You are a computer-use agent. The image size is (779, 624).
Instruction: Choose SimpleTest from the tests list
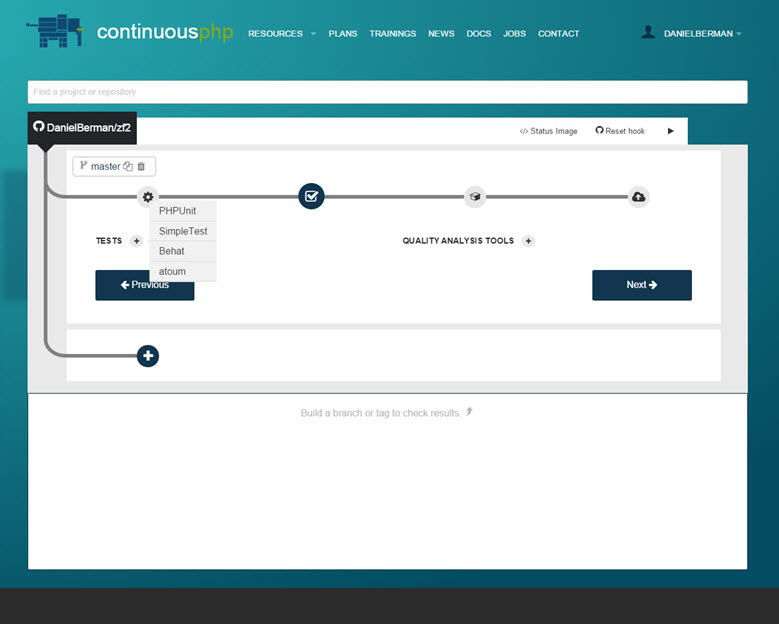tap(183, 231)
